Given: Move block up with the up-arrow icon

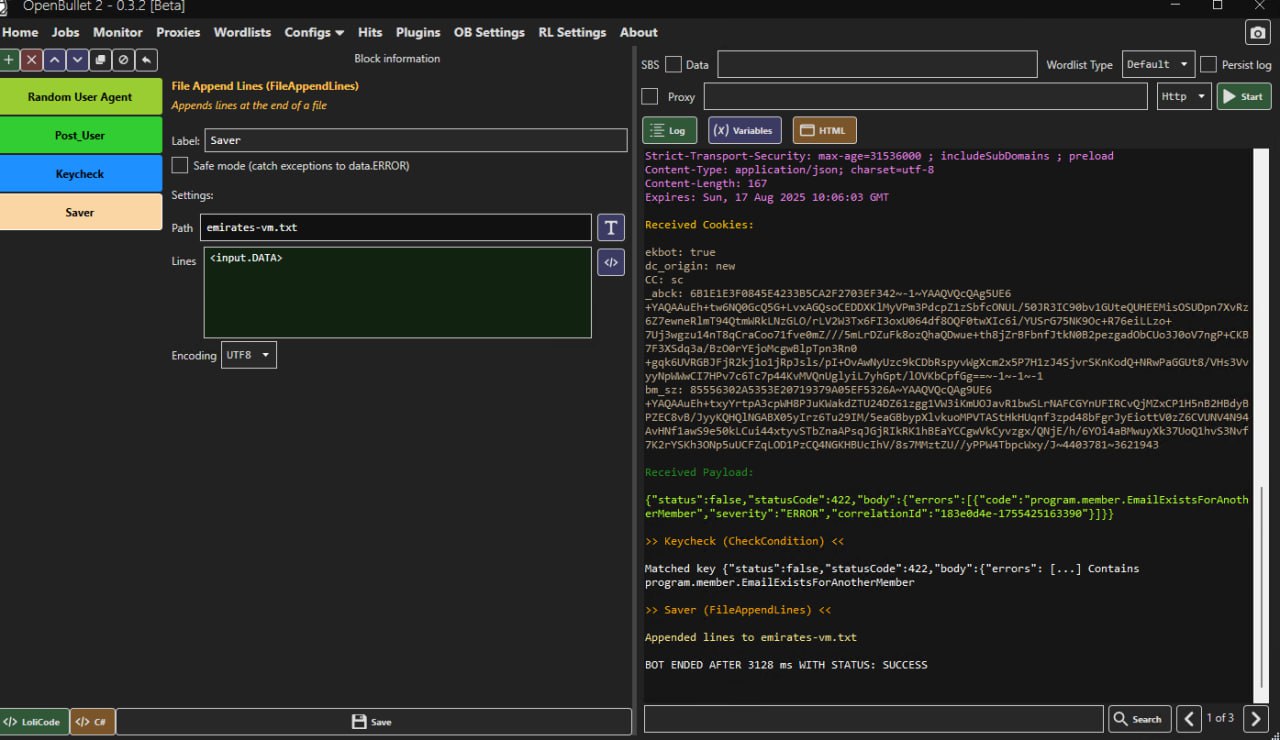Looking at the screenshot, I should (55, 60).
